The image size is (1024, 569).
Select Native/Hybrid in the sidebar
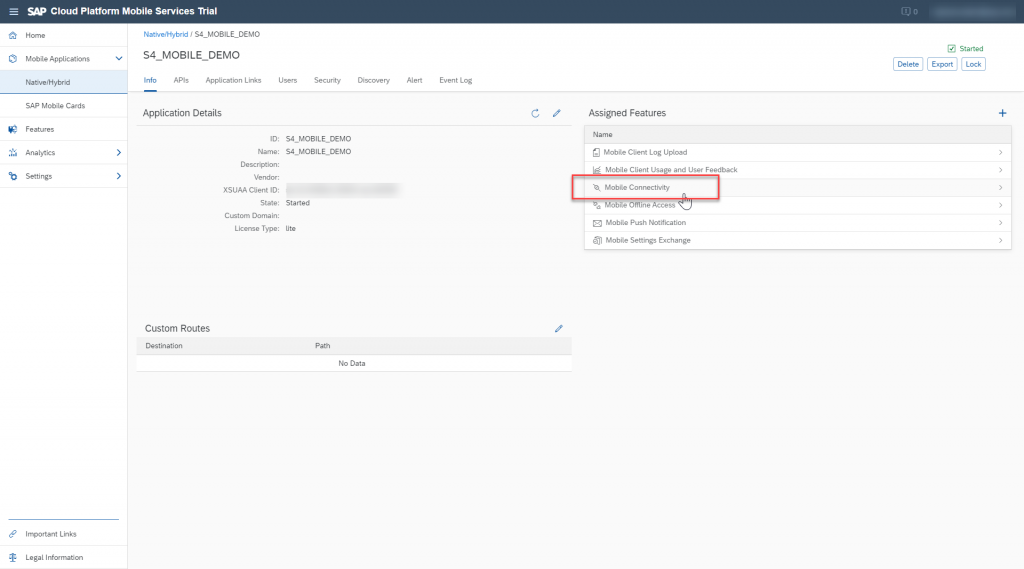tap(63, 82)
